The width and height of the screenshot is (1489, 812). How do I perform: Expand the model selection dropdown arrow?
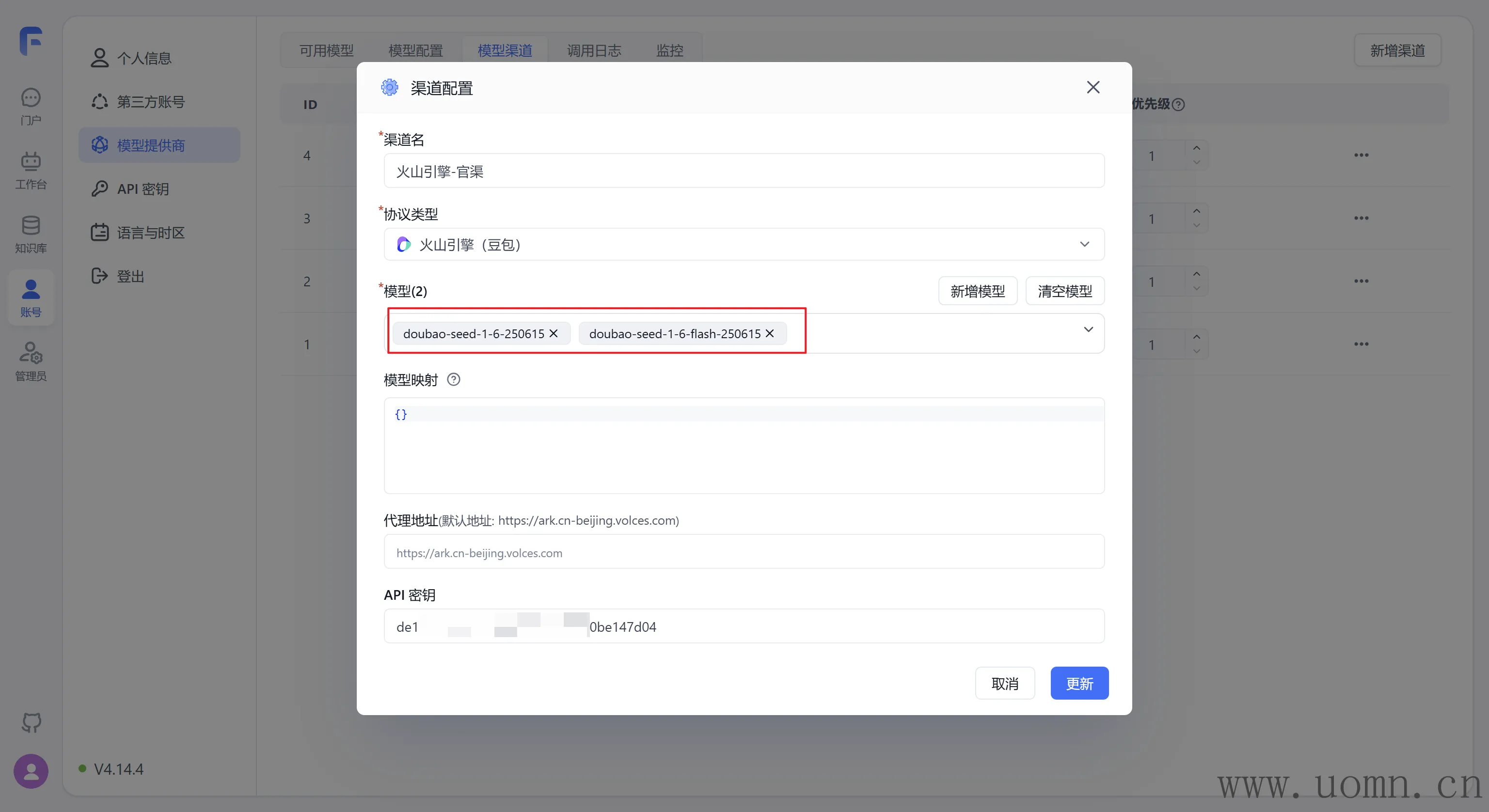point(1089,329)
